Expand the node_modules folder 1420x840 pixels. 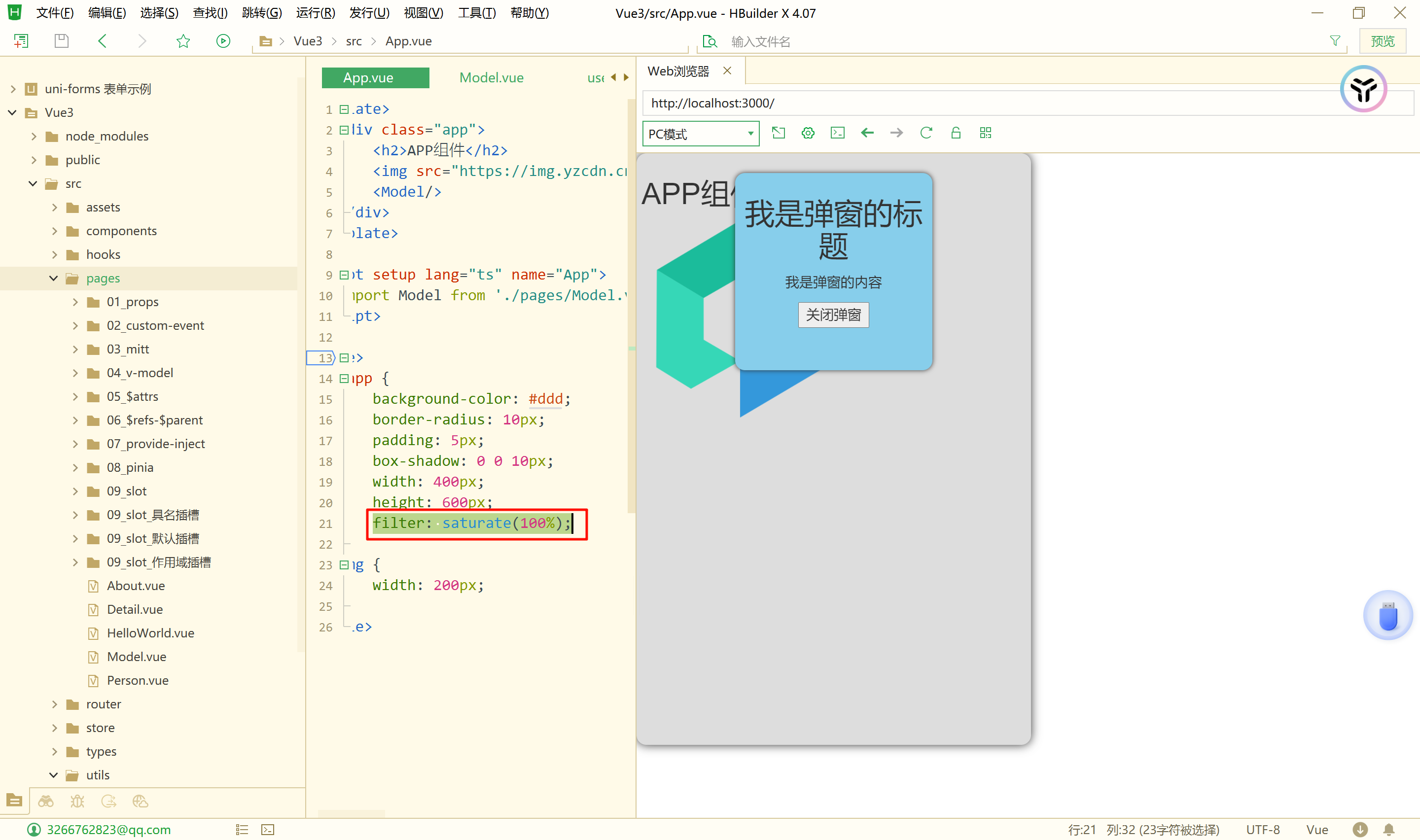34,136
